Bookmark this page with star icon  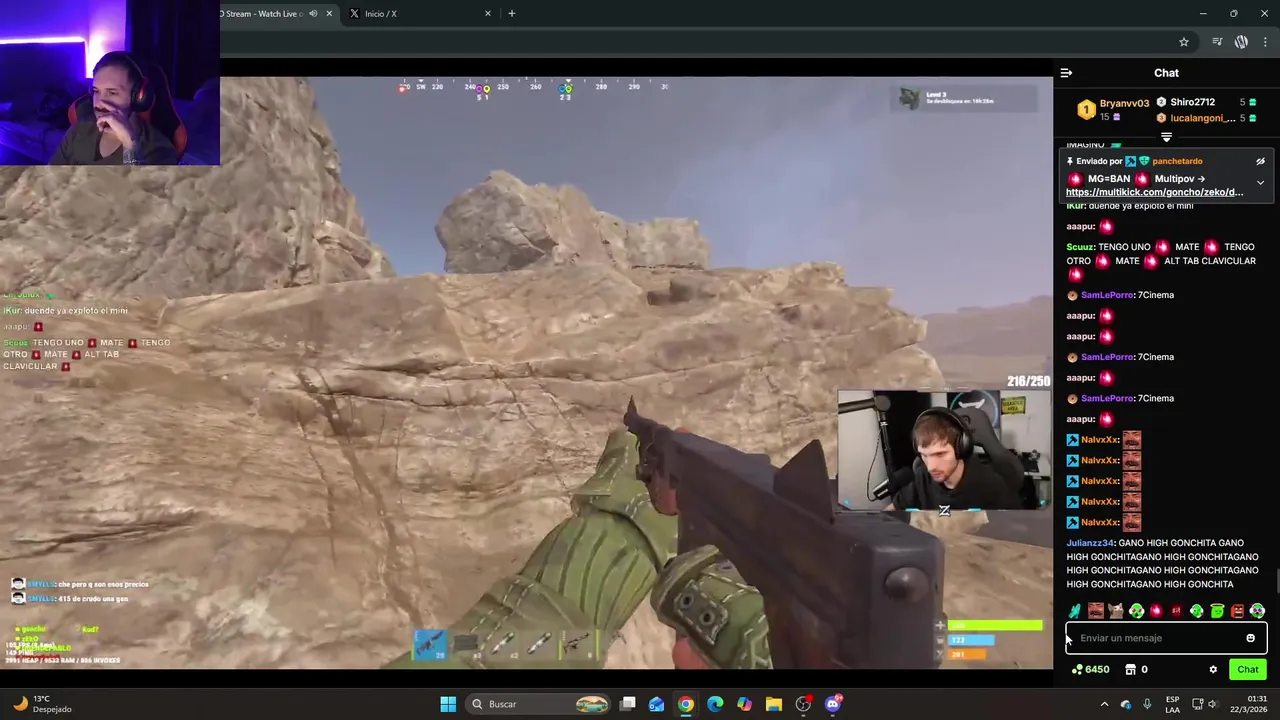tap(1184, 42)
